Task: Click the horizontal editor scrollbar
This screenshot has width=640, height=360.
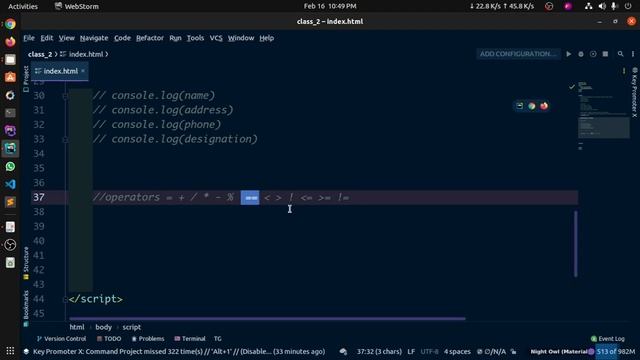Action: [267, 318]
